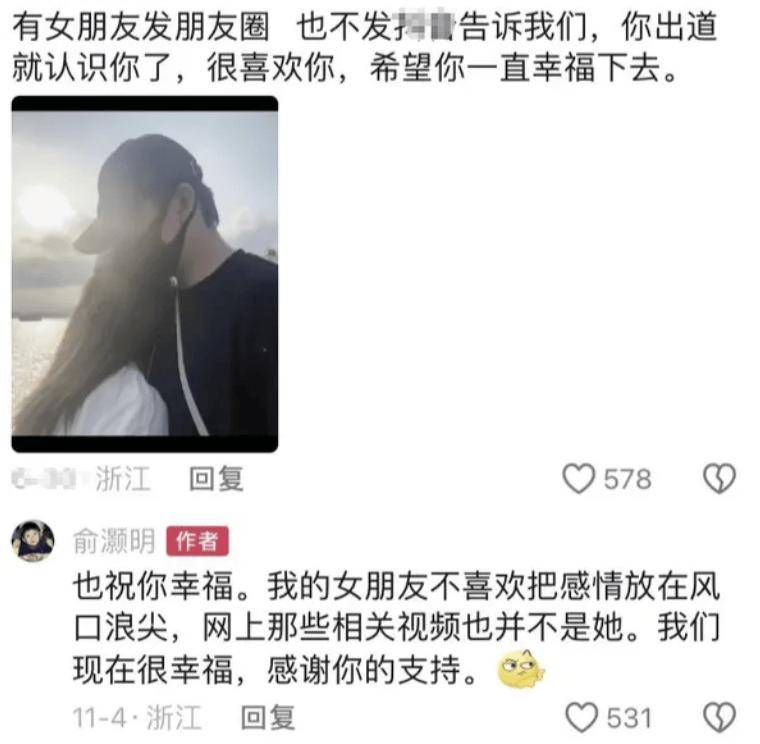Tap the broken-heart dislike icon beside 531
The image size is (760, 744).
(x=720, y=717)
